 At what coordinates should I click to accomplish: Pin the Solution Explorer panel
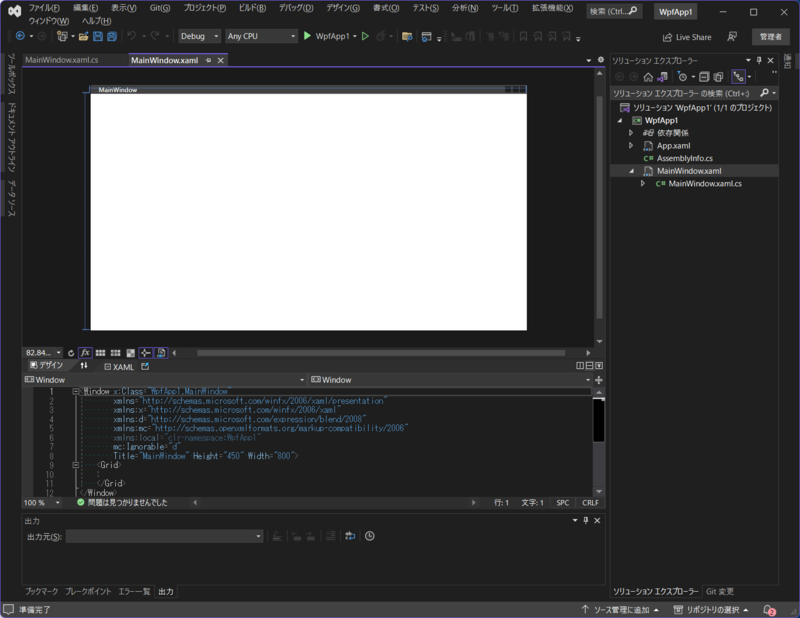pos(759,60)
